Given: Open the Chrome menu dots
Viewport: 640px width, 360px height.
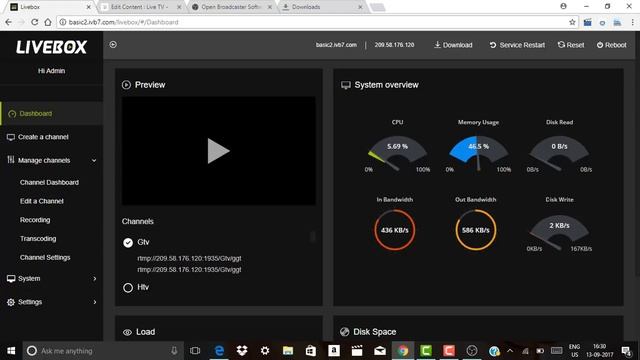Looking at the screenshot, I should [633, 22].
